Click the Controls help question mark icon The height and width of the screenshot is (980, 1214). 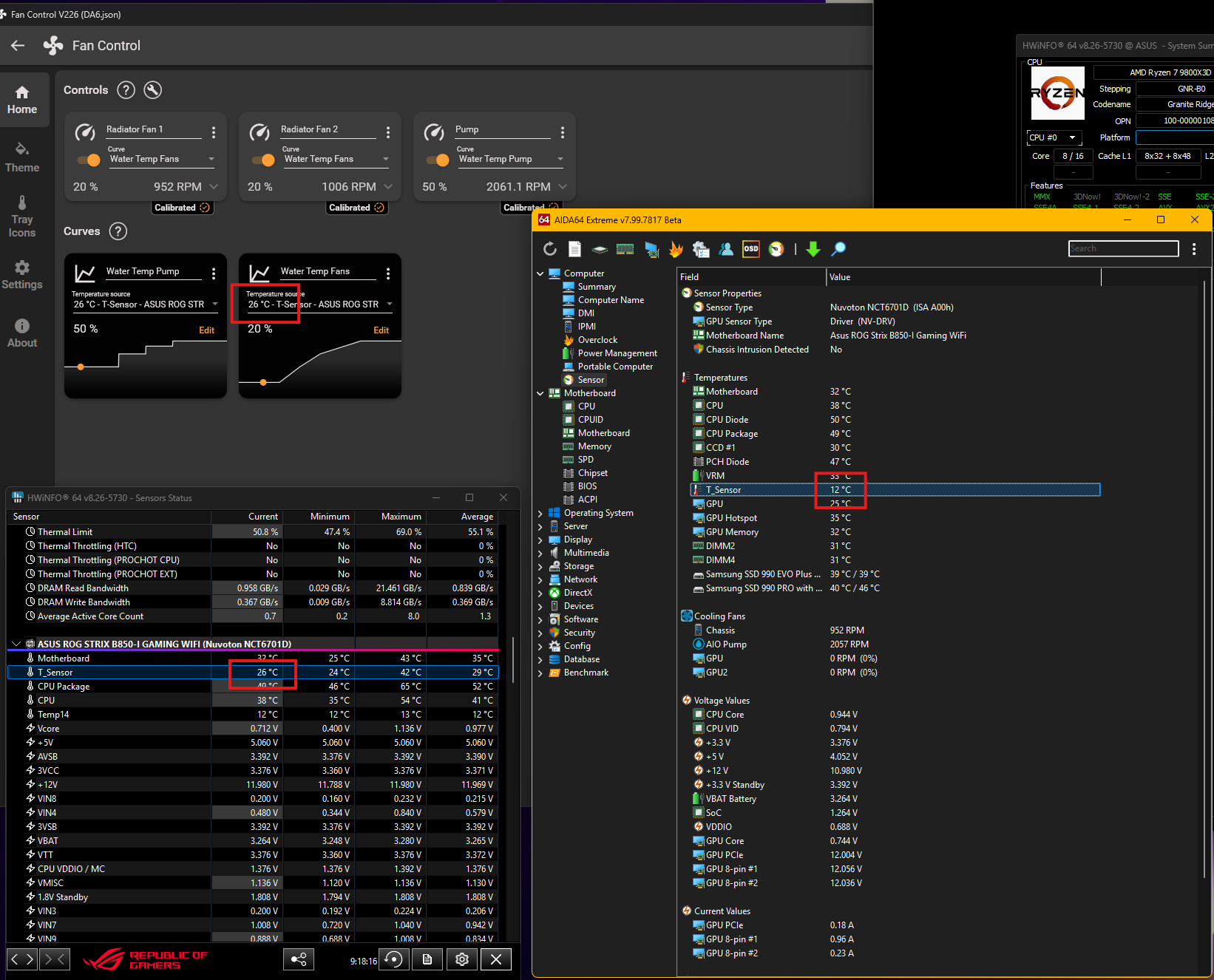pos(126,90)
